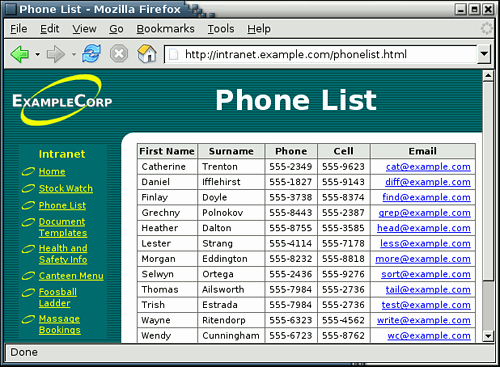Email diff@example.com
Image resolution: width=500 pixels, height=367 pixels.
(428, 182)
